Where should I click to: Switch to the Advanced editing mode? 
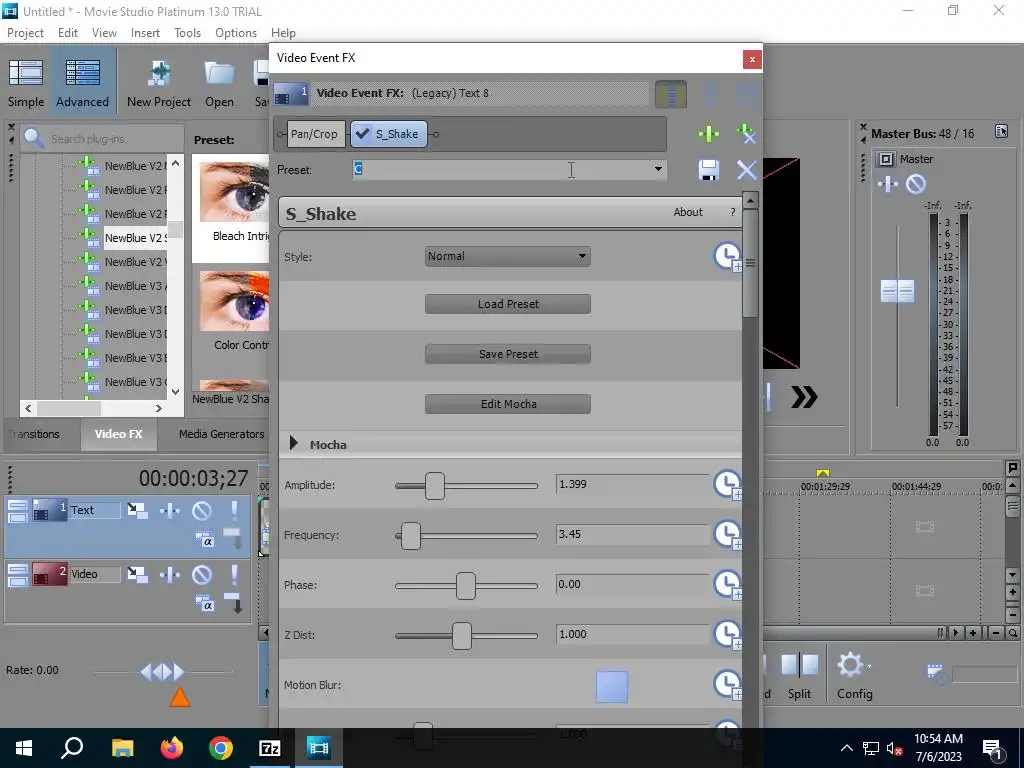coord(82,83)
